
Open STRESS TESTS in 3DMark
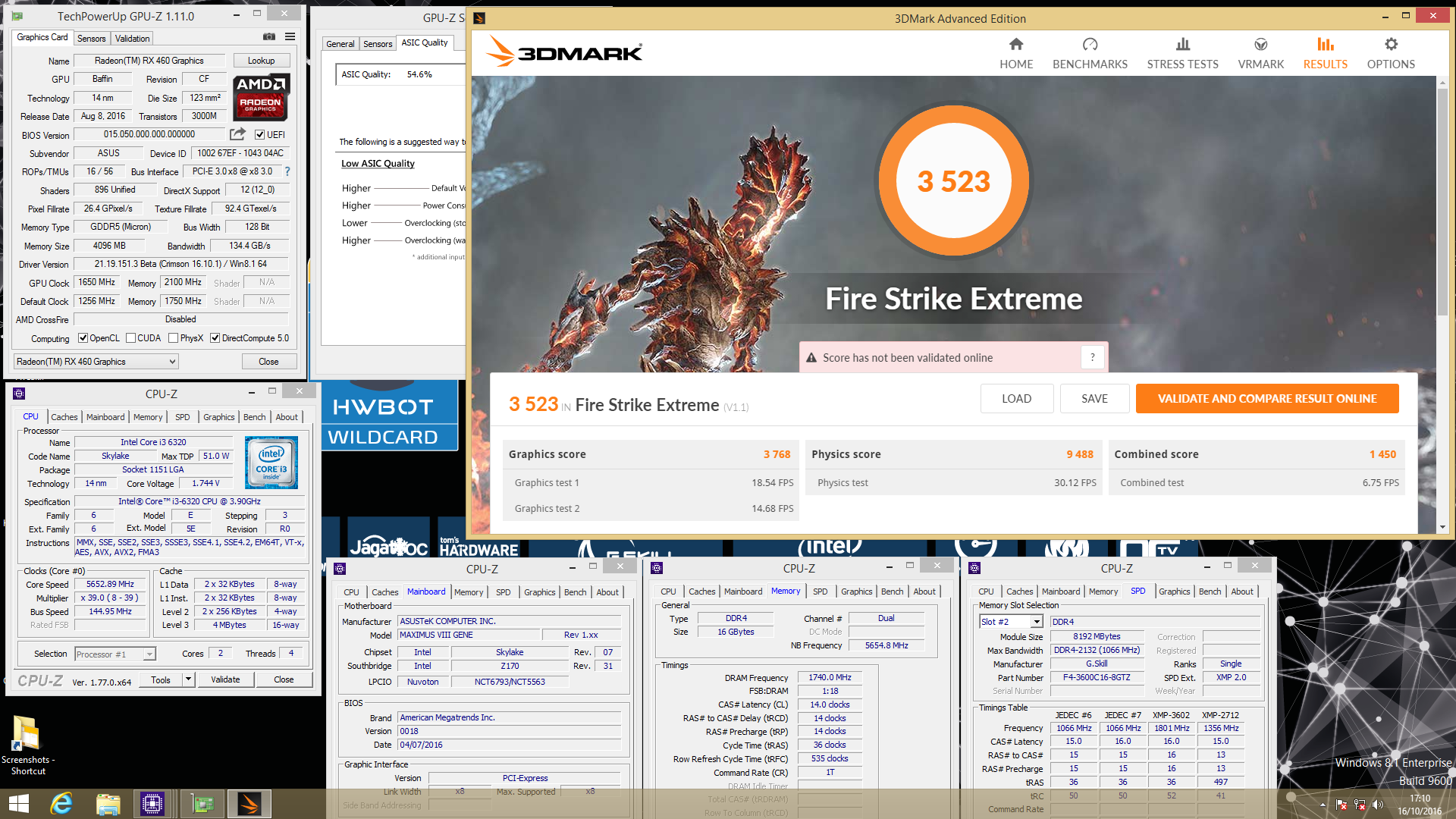pyautogui.click(x=1182, y=54)
